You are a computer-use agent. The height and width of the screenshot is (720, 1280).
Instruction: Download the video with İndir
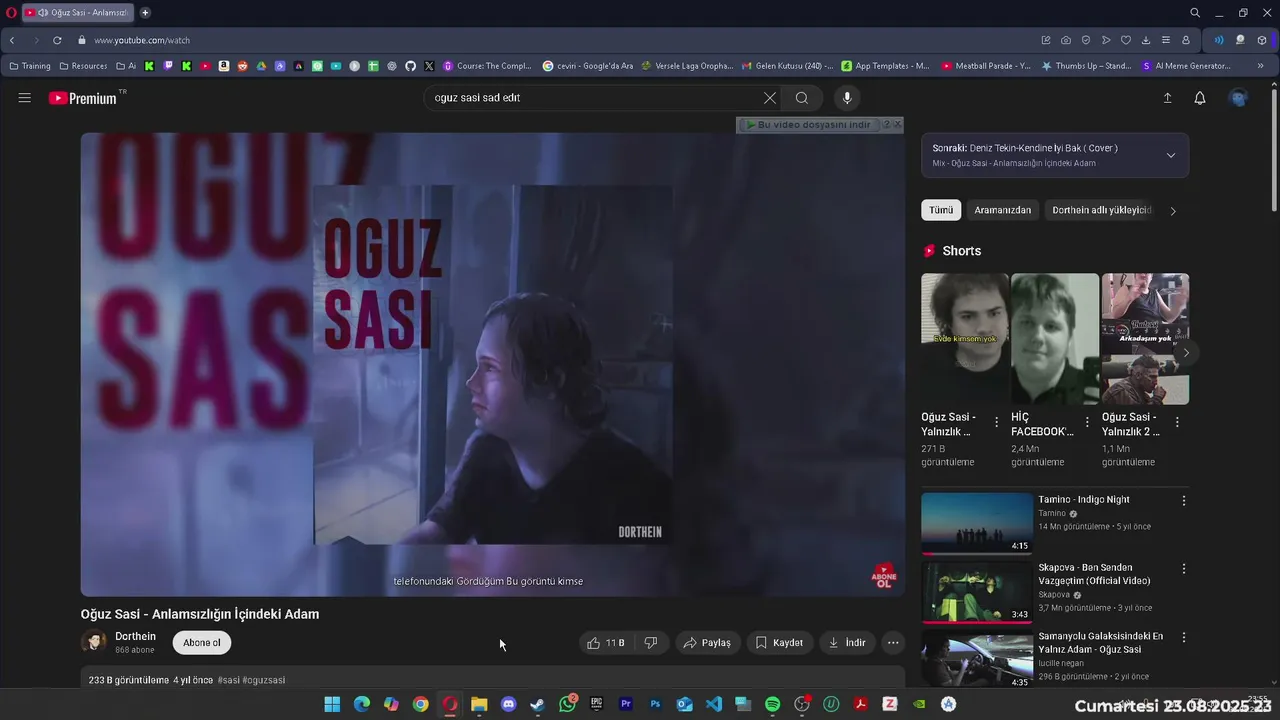[847, 643]
